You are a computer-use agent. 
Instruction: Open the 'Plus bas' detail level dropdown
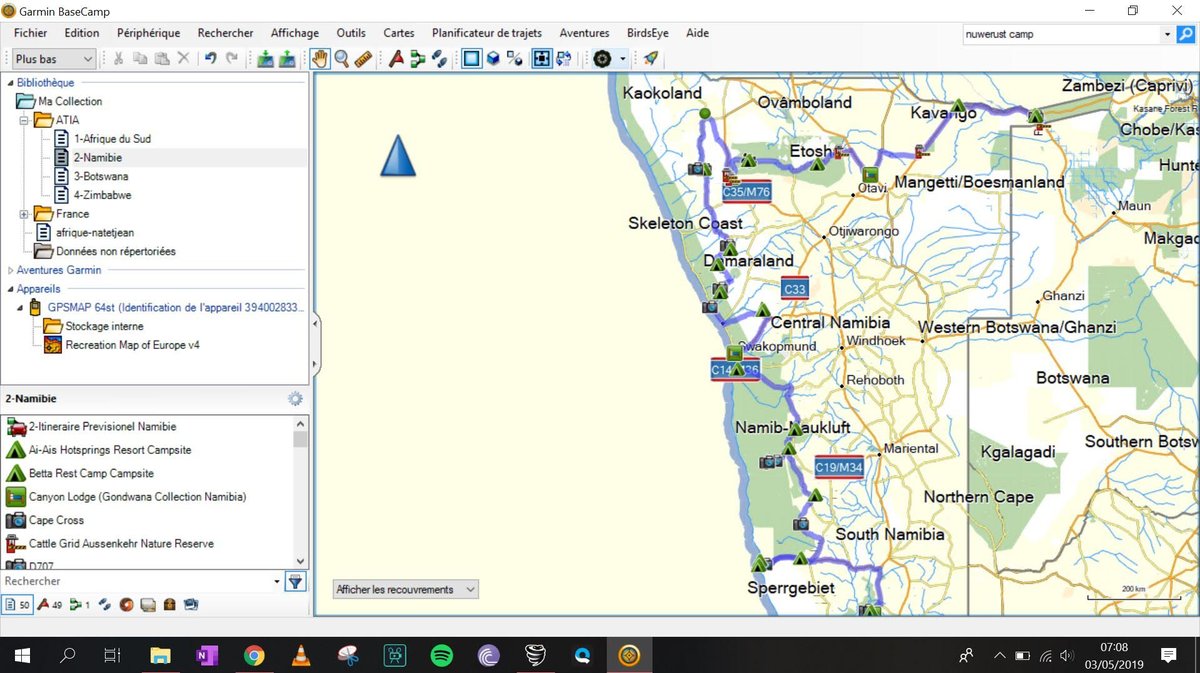click(x=55, y=59)
